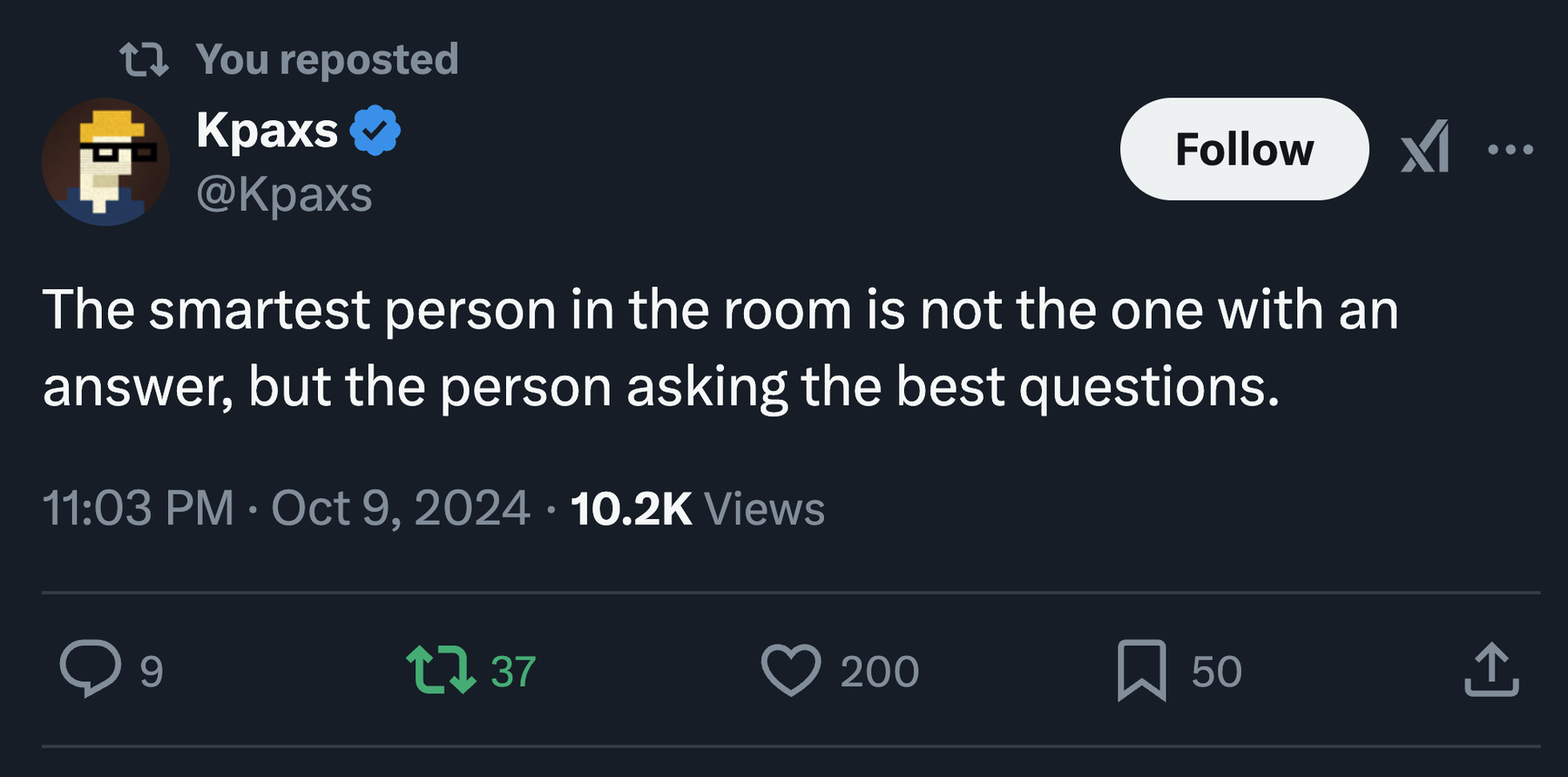
Task: Undo repost via green repost arrows
Action: pos(441,669)
